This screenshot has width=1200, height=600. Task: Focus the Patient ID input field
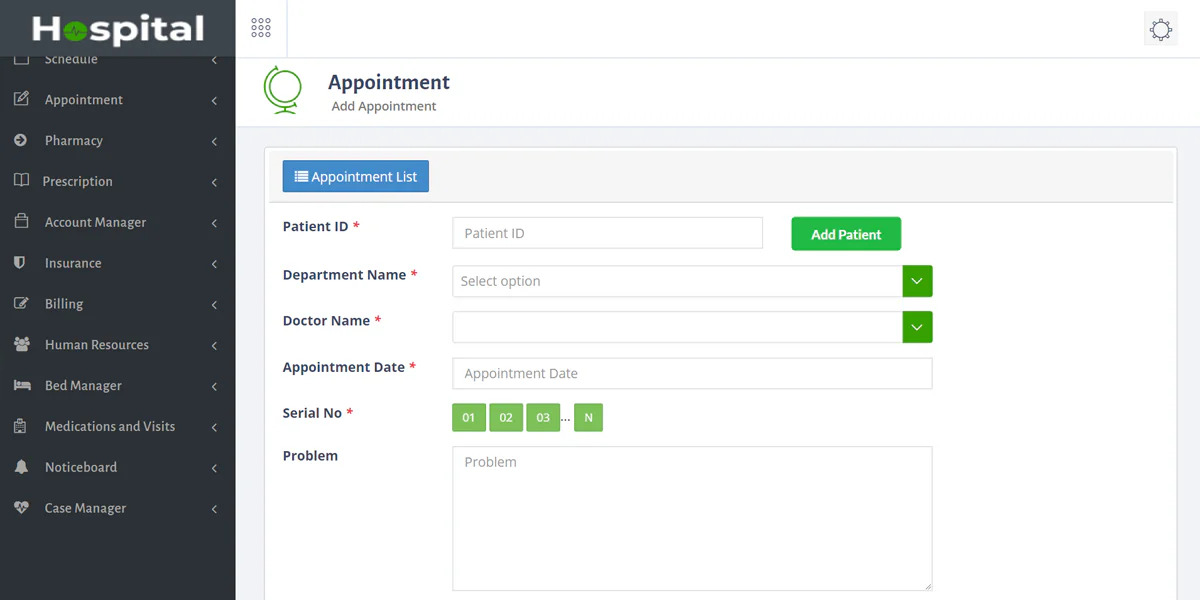[607, 233]
